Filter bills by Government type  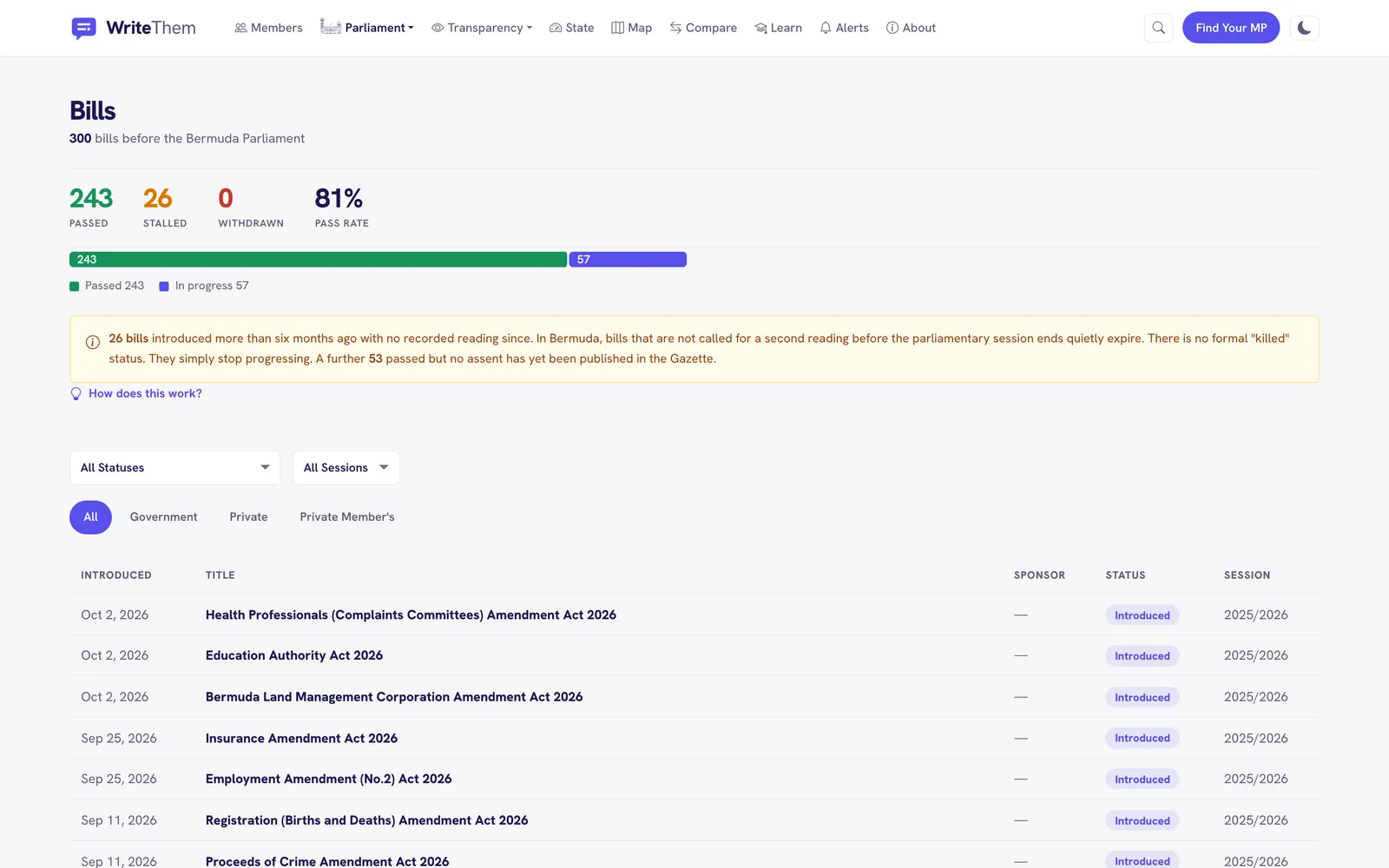tap(164, 517)
